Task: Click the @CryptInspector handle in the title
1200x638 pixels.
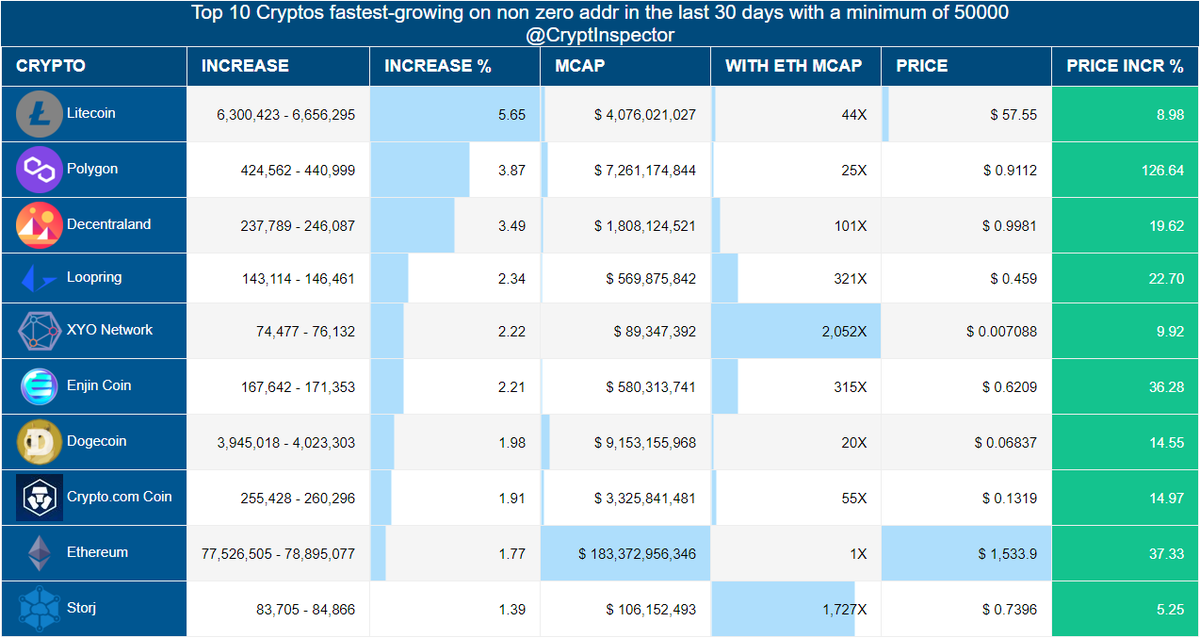Action: 600,35
